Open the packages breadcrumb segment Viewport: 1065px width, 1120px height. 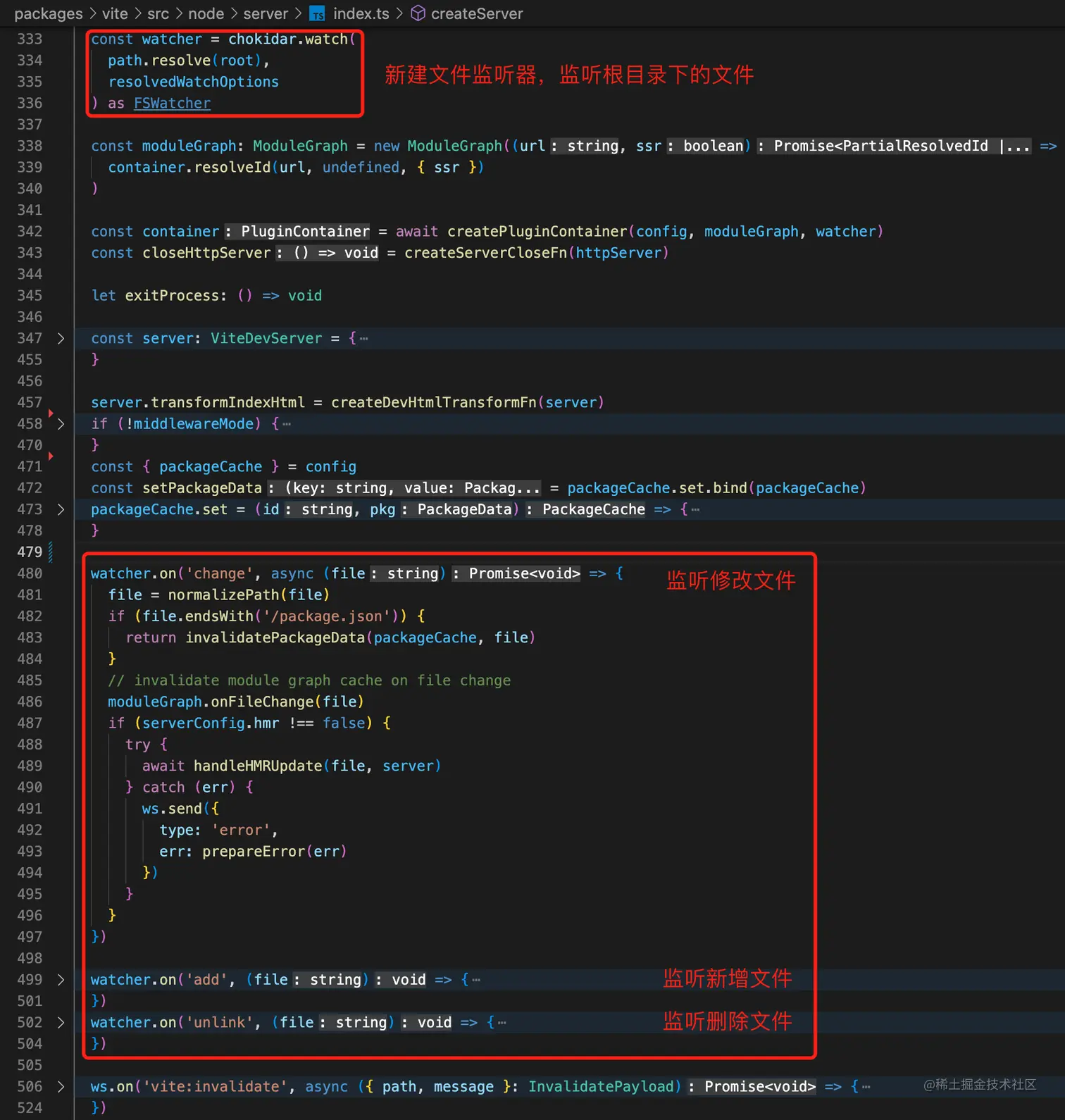49,13
